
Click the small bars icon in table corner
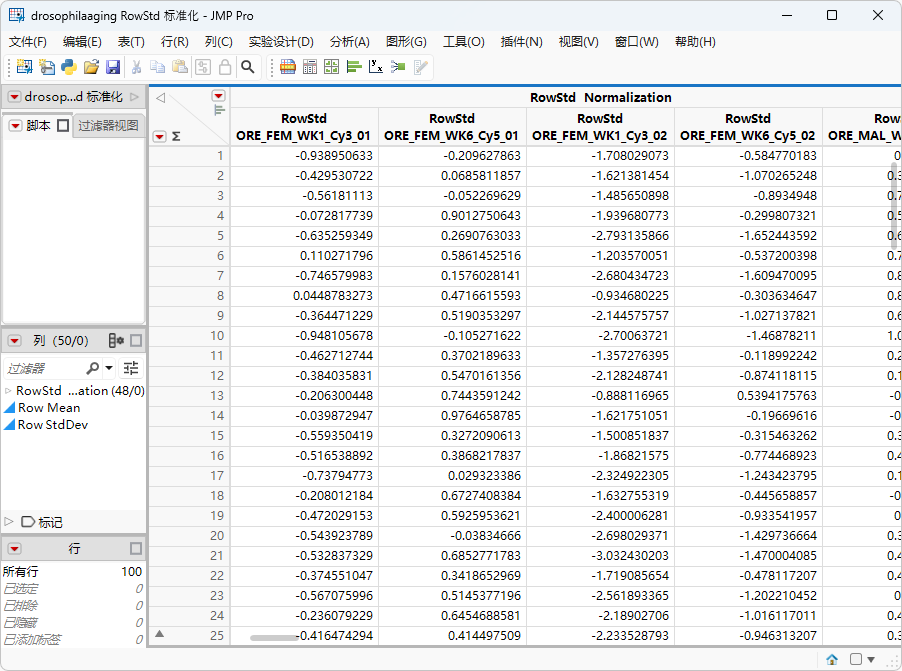point(219,110)
